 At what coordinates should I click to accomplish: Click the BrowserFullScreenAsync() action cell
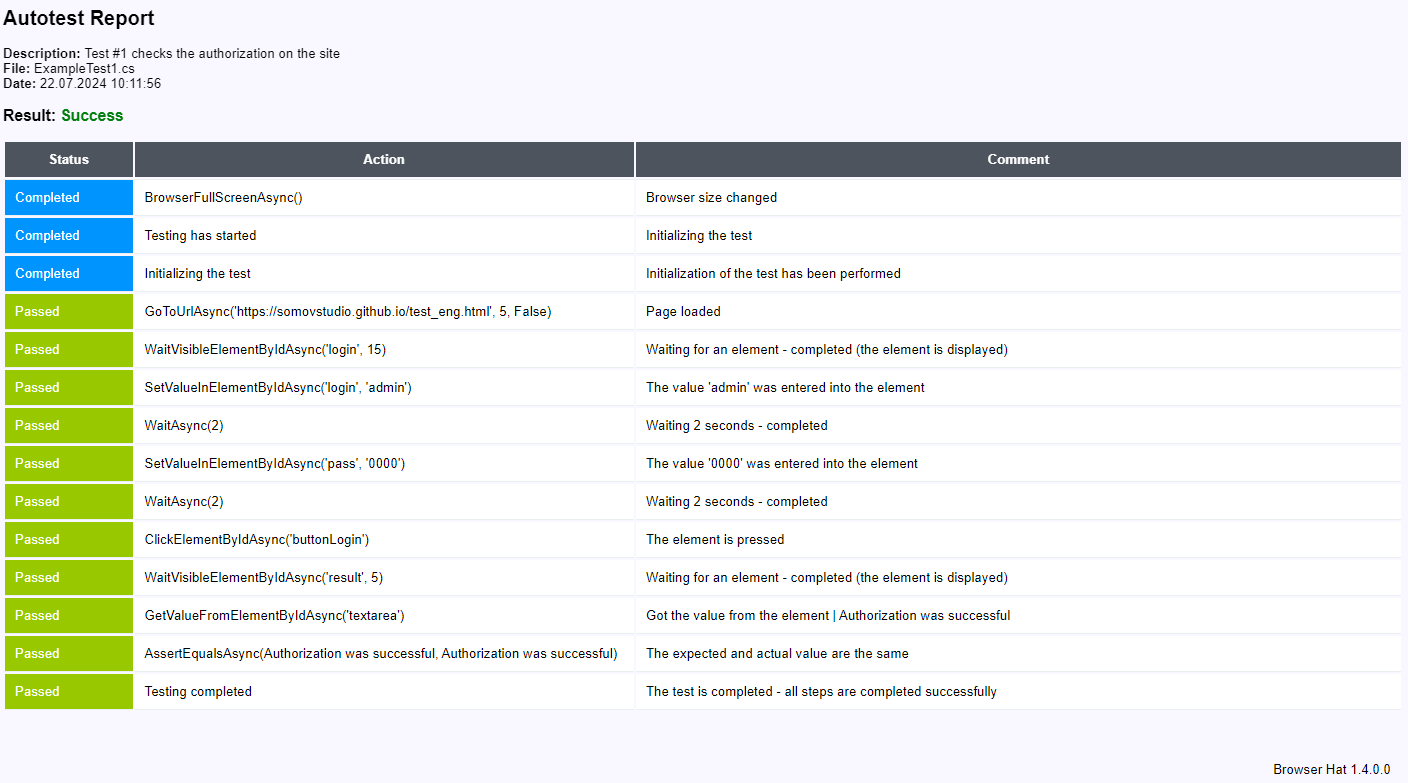tap(223, 198)
